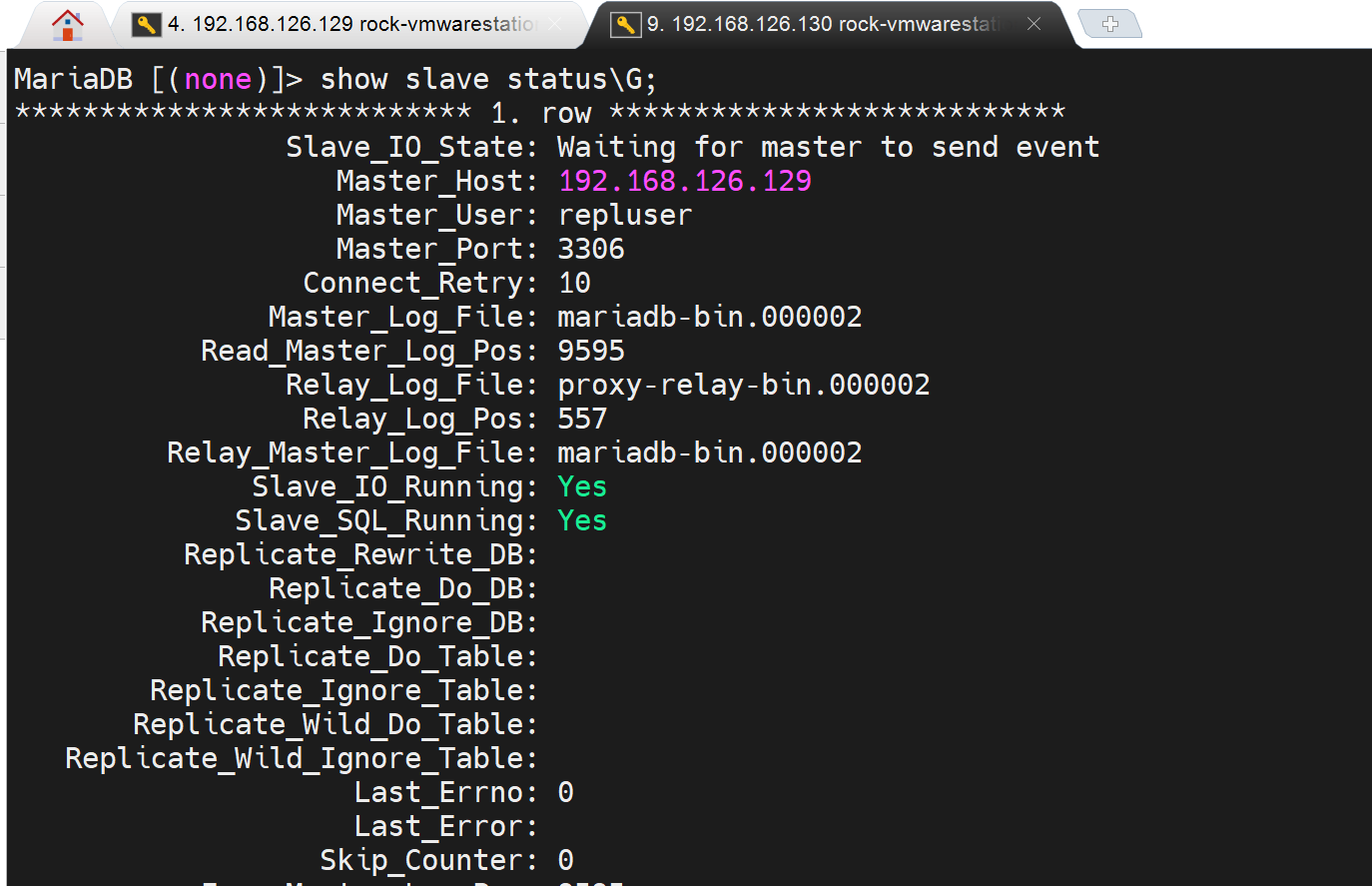
Task: Click the Connect_Retry value 10
Action: (x=574, y=283)
